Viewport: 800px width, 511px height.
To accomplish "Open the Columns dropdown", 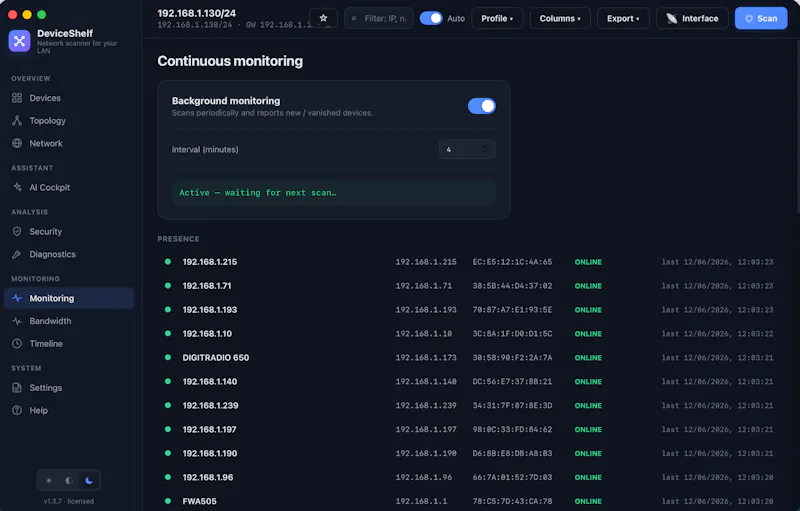I will coord(560,18).
